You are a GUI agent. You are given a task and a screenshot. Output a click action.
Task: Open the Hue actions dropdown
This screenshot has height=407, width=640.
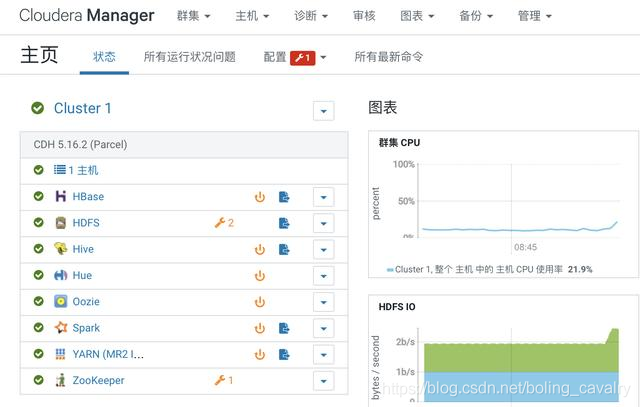click(324, 276)
